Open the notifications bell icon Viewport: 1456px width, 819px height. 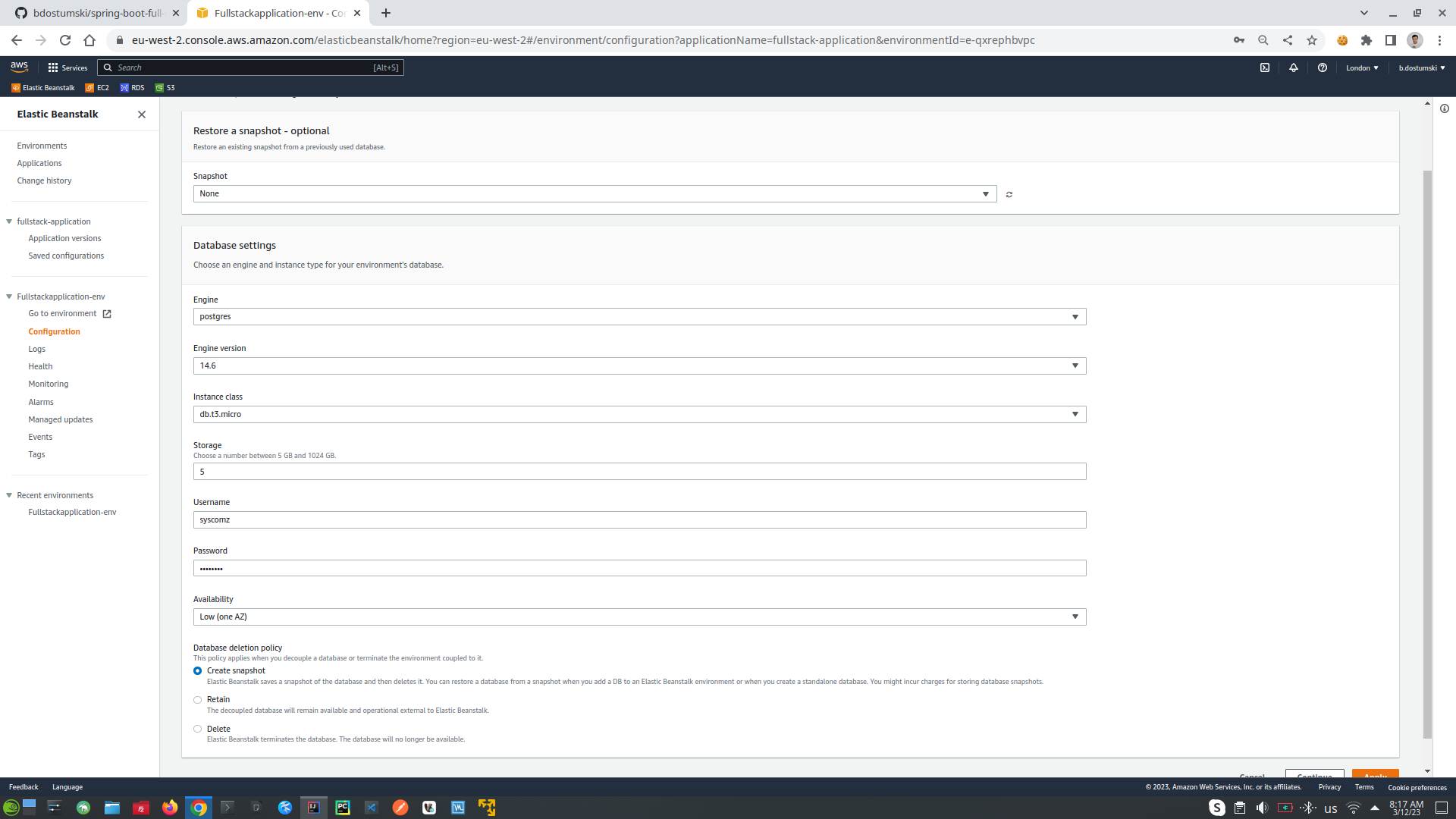pyautogui.click(x=1294, y=67)
